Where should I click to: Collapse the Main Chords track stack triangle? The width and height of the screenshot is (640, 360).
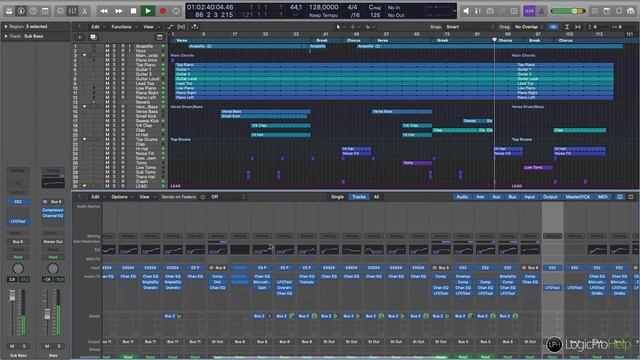coord(85,55)
